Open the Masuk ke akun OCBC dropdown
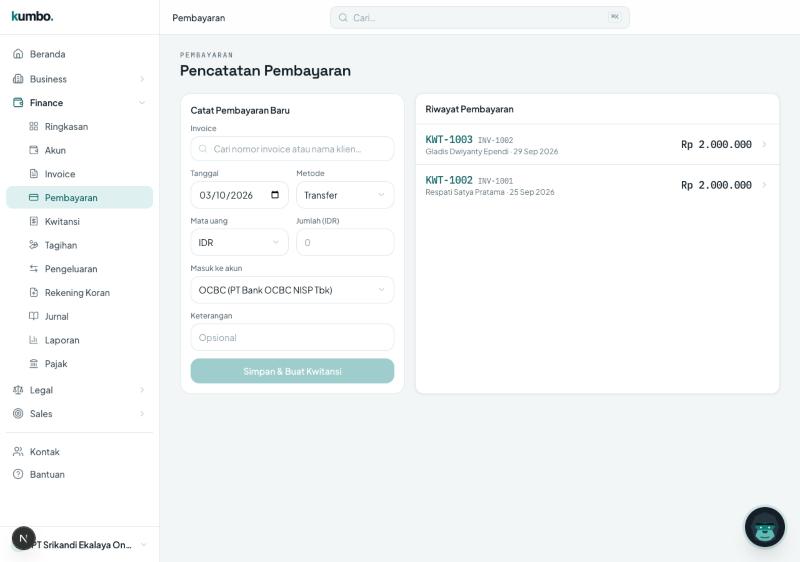Screen dimensions: 800x562 pyautogui.click(x=292, y=290)
